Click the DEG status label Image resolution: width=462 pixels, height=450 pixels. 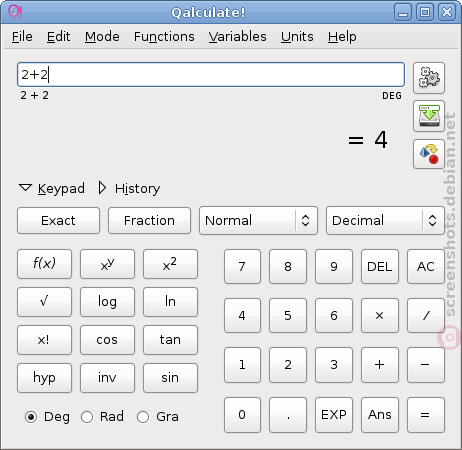[x=392, y=96]
